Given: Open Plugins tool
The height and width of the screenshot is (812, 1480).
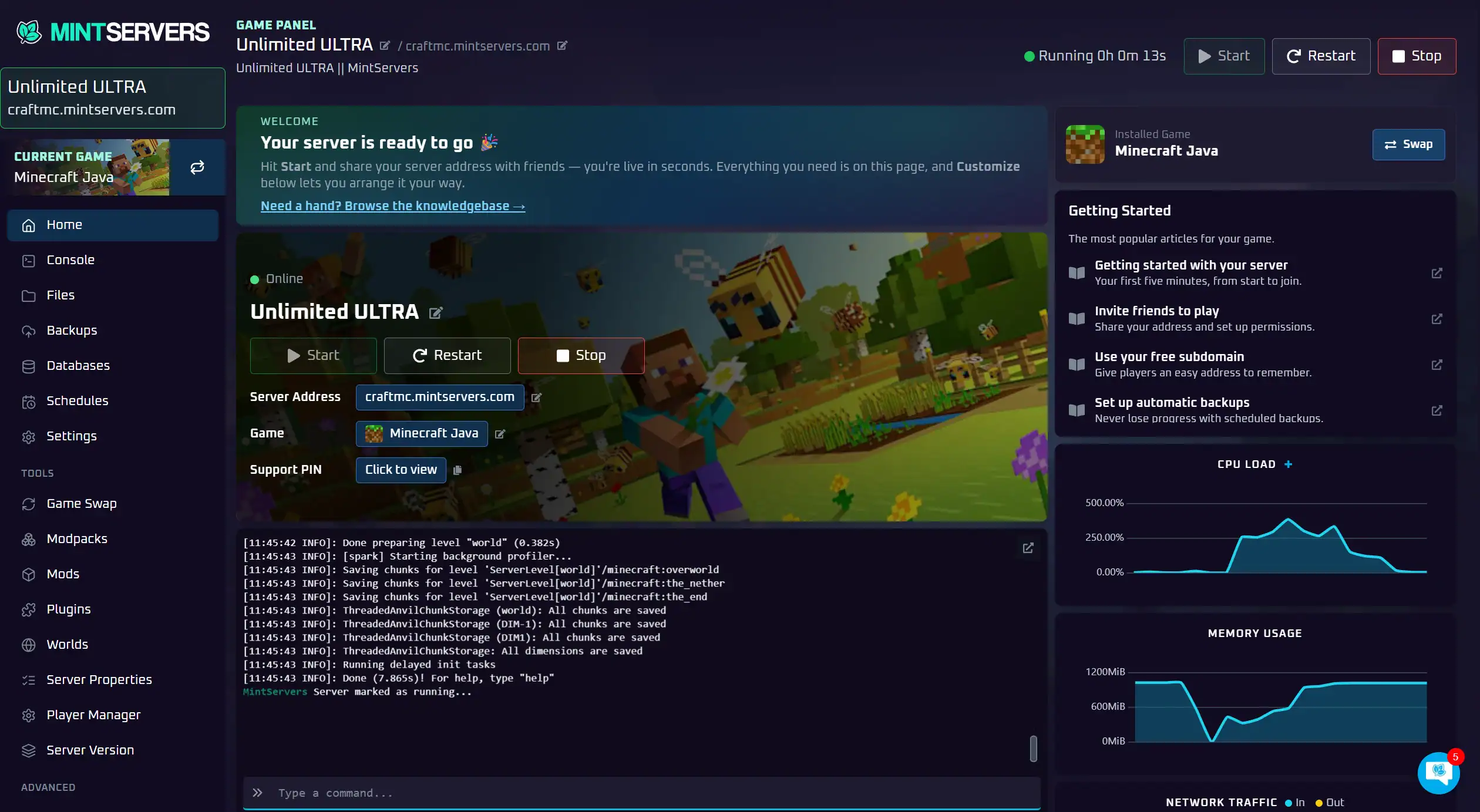Looking at the screenshot, I should [113, 609].
